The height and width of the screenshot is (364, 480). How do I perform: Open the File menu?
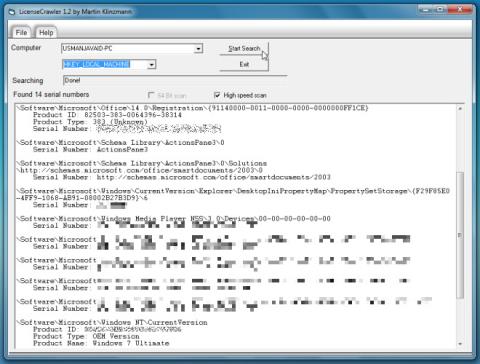click(x=21, y=32)
